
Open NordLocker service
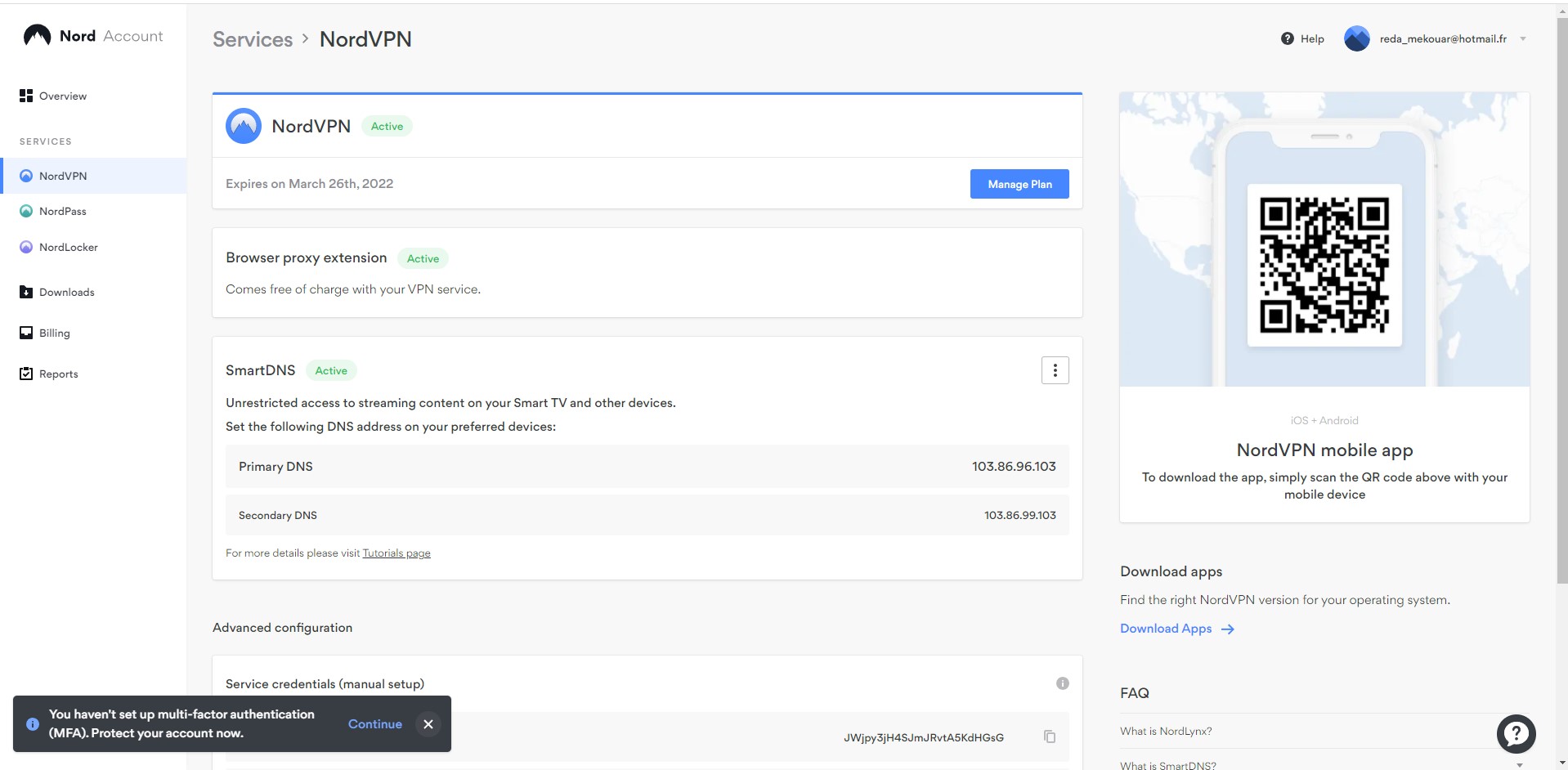69,247
